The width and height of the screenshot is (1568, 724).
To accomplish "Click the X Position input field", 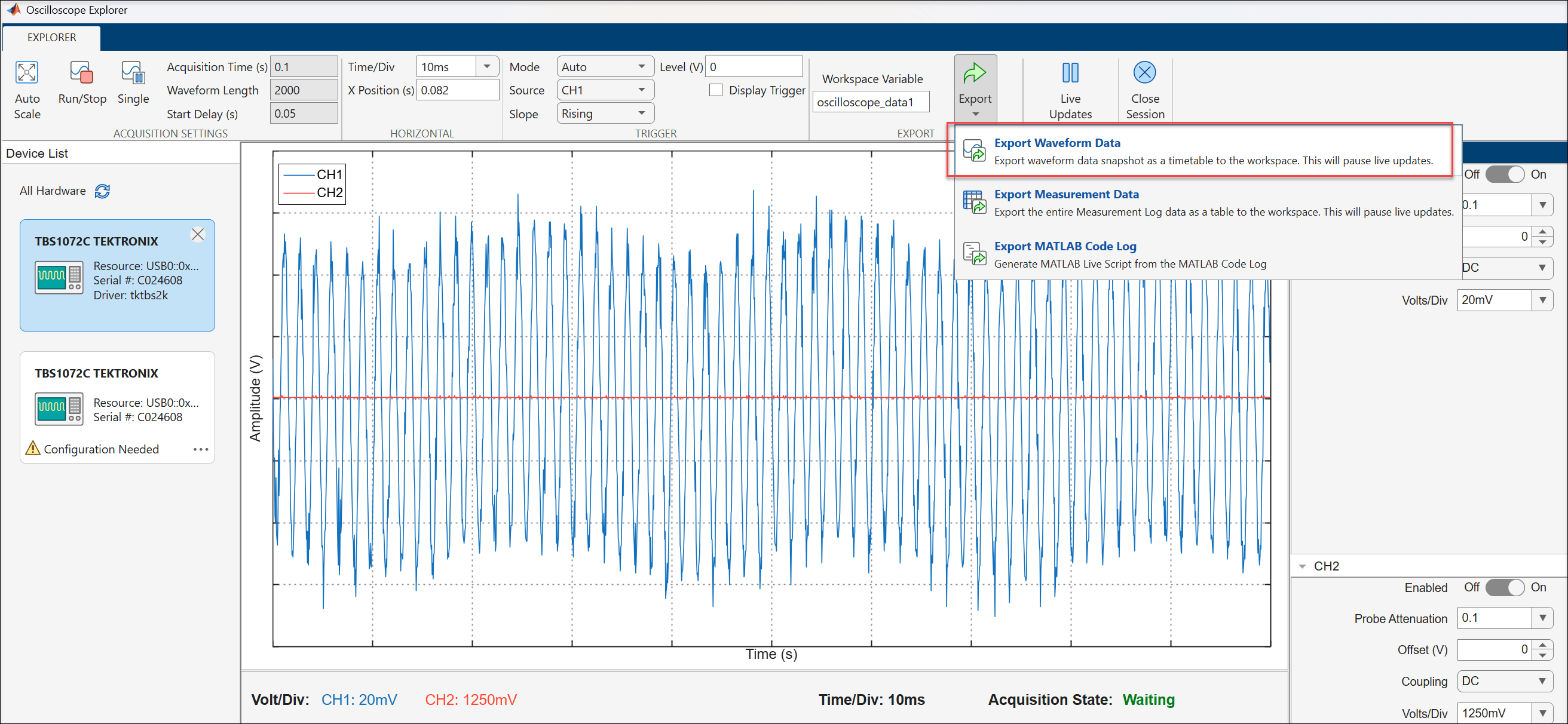I will tap(457, 90).
